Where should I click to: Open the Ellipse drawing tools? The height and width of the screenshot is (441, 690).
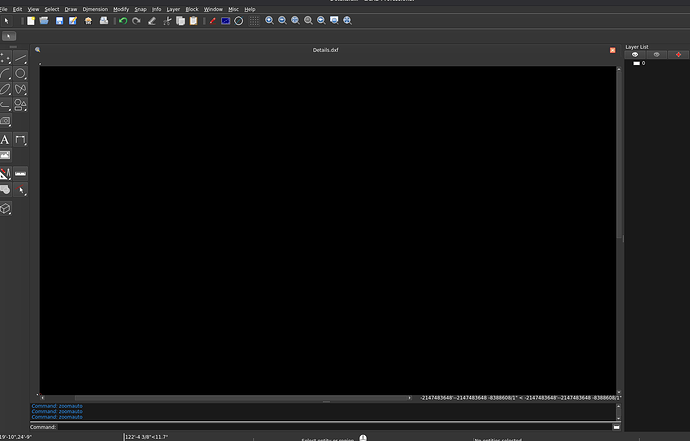[5, 89]
